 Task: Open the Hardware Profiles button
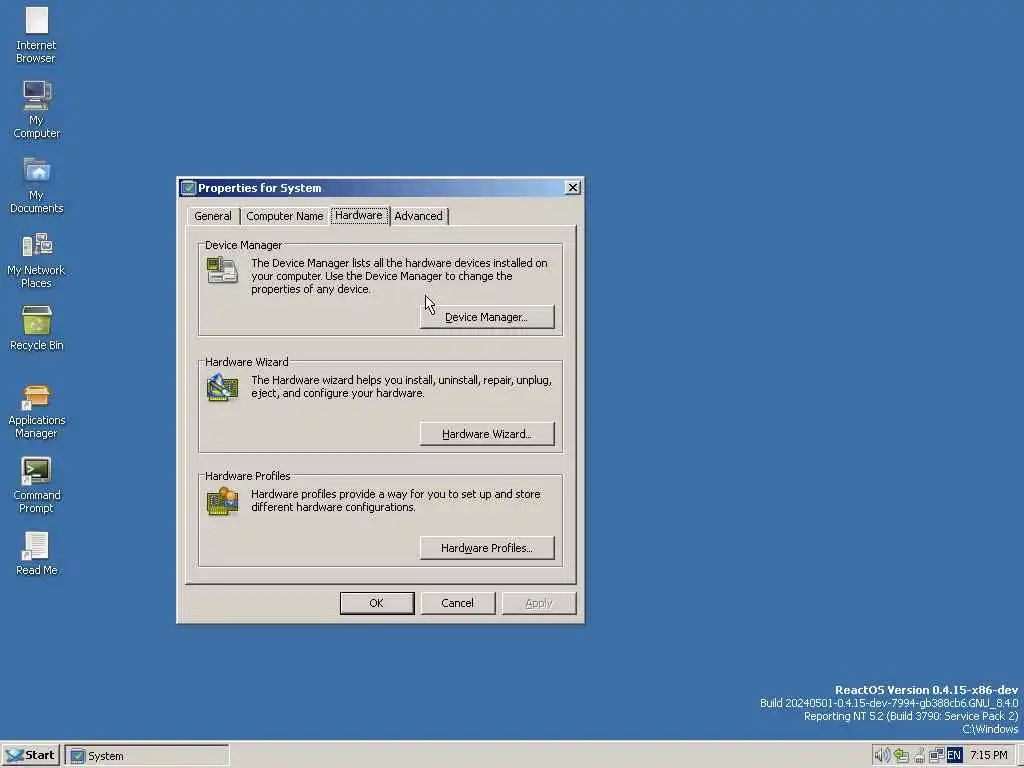tap(487, 548)
